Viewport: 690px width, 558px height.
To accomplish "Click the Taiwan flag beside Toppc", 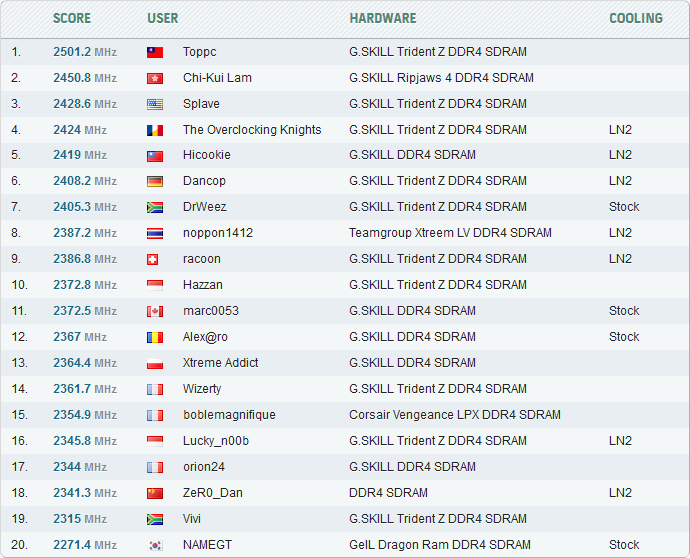I will (155, 52).
